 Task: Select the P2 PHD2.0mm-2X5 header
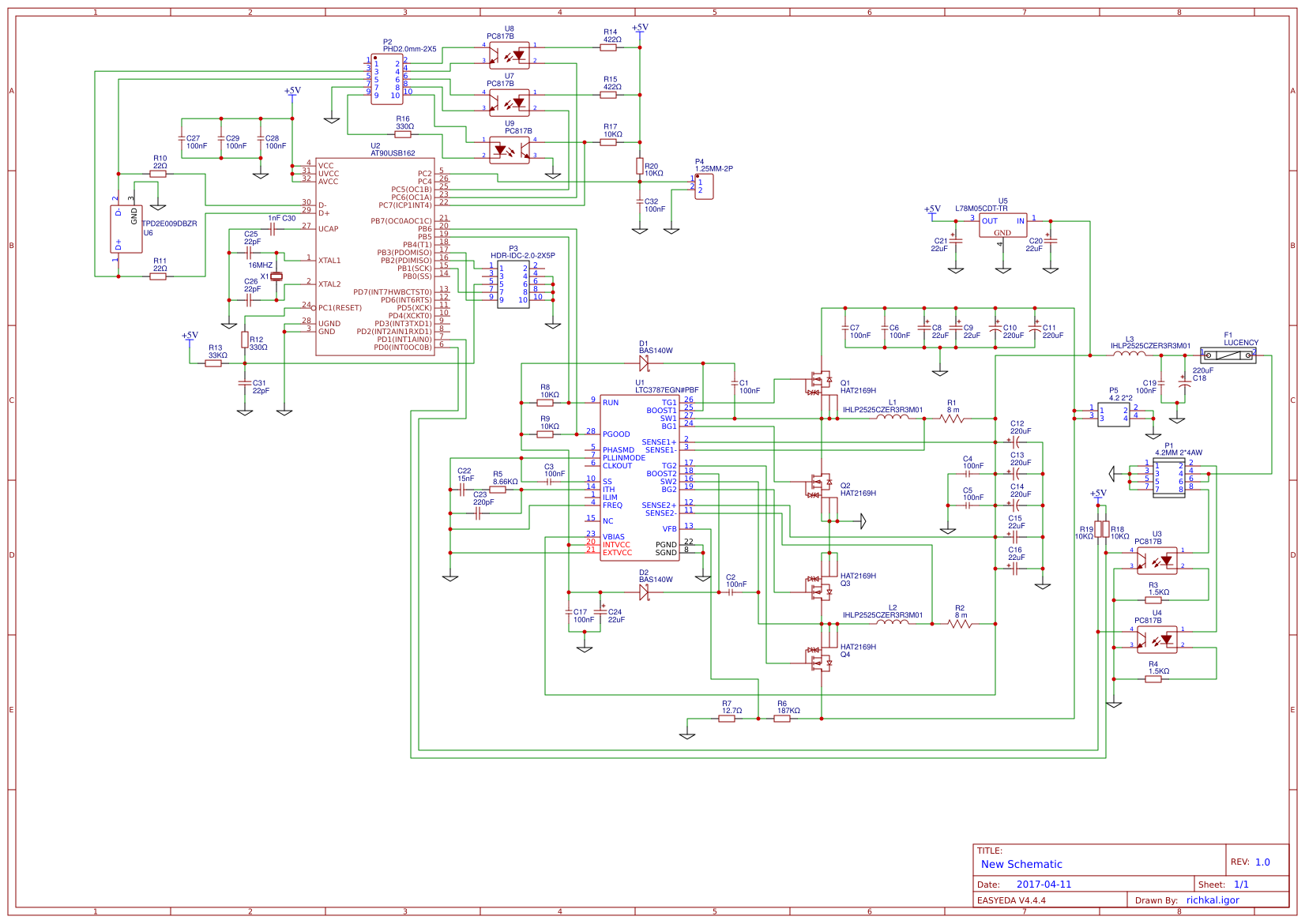click(x=387, y=79)
